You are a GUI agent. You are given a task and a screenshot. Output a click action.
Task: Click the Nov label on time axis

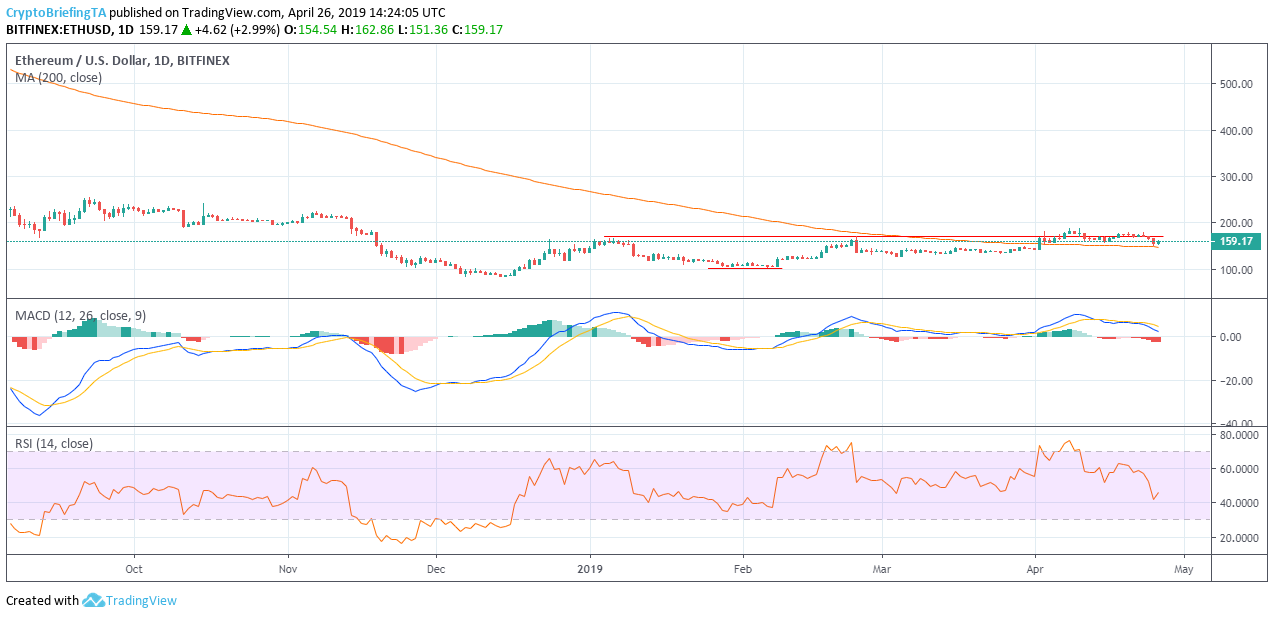coord(288,568)
